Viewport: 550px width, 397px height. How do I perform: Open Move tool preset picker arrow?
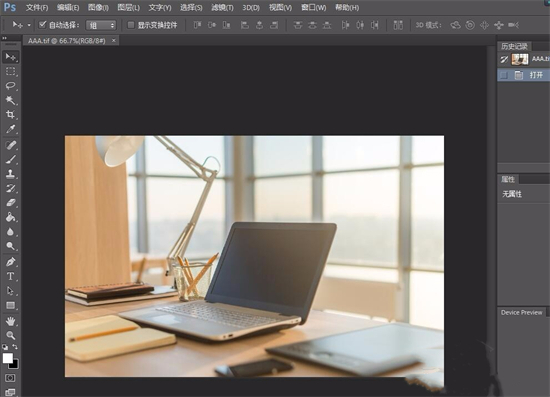click(x=29, y=25)
